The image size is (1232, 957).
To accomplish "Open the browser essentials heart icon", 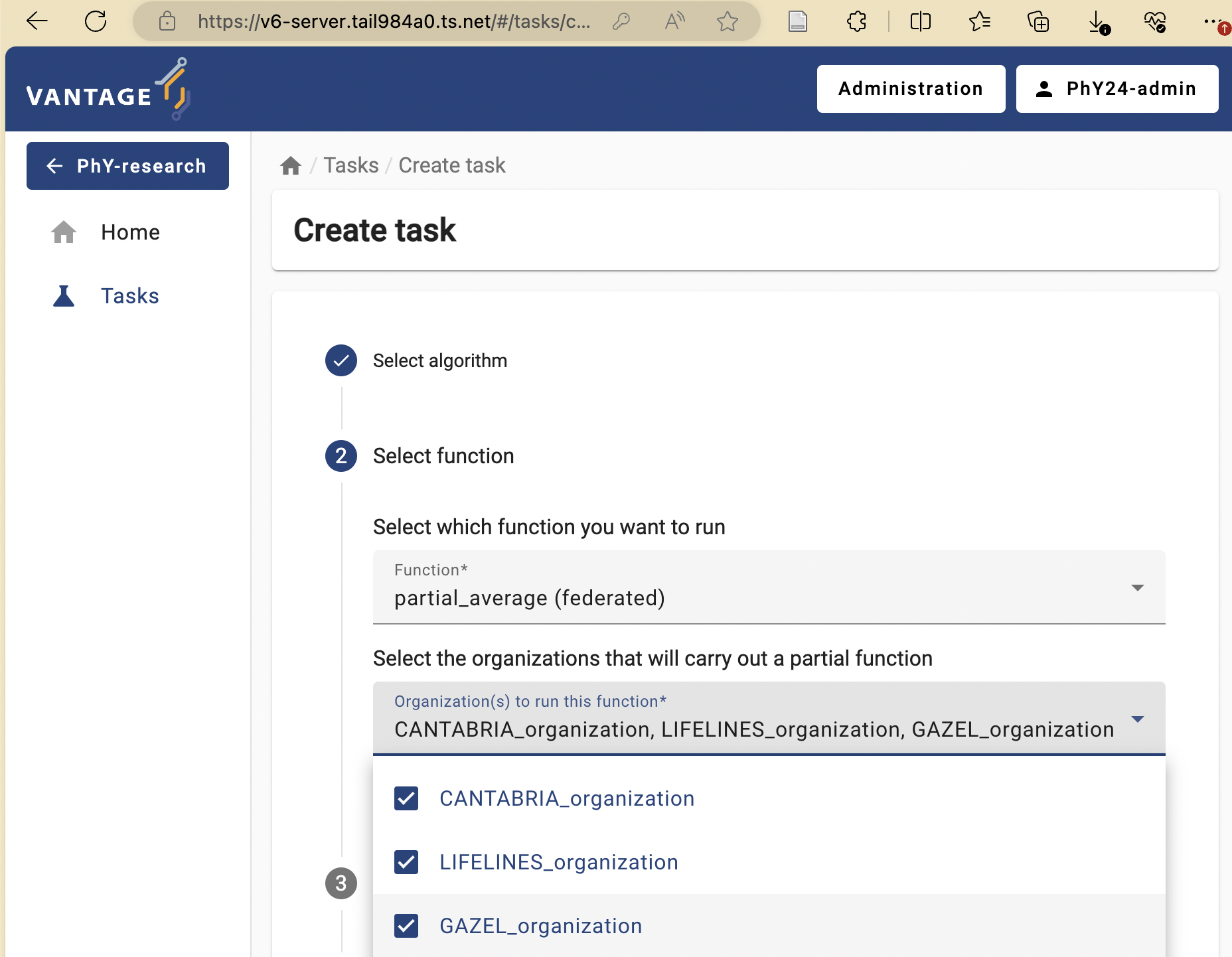I will click(x=1155, y=22).
